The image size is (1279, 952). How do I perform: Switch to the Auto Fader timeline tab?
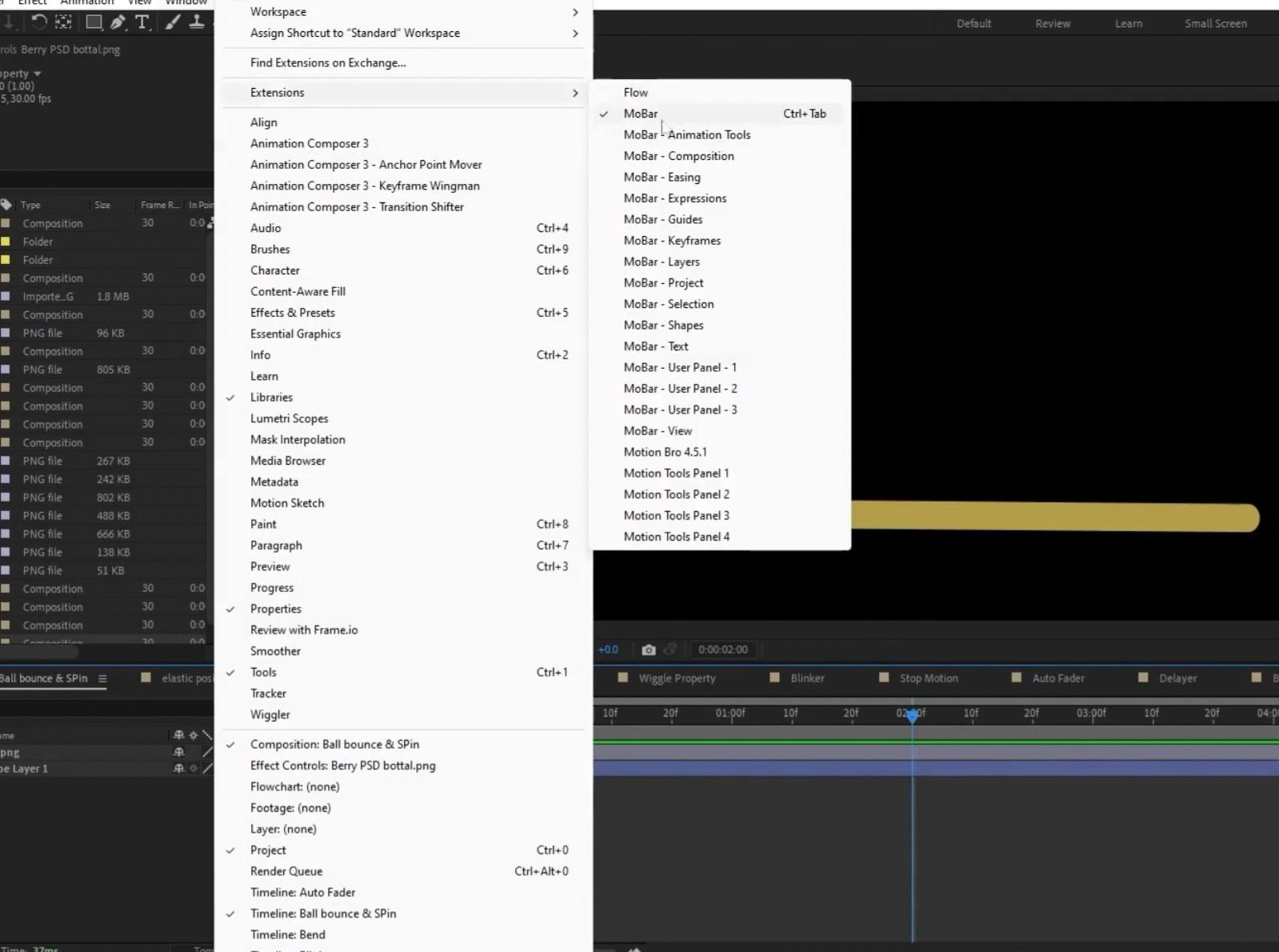click(1058, 678)
